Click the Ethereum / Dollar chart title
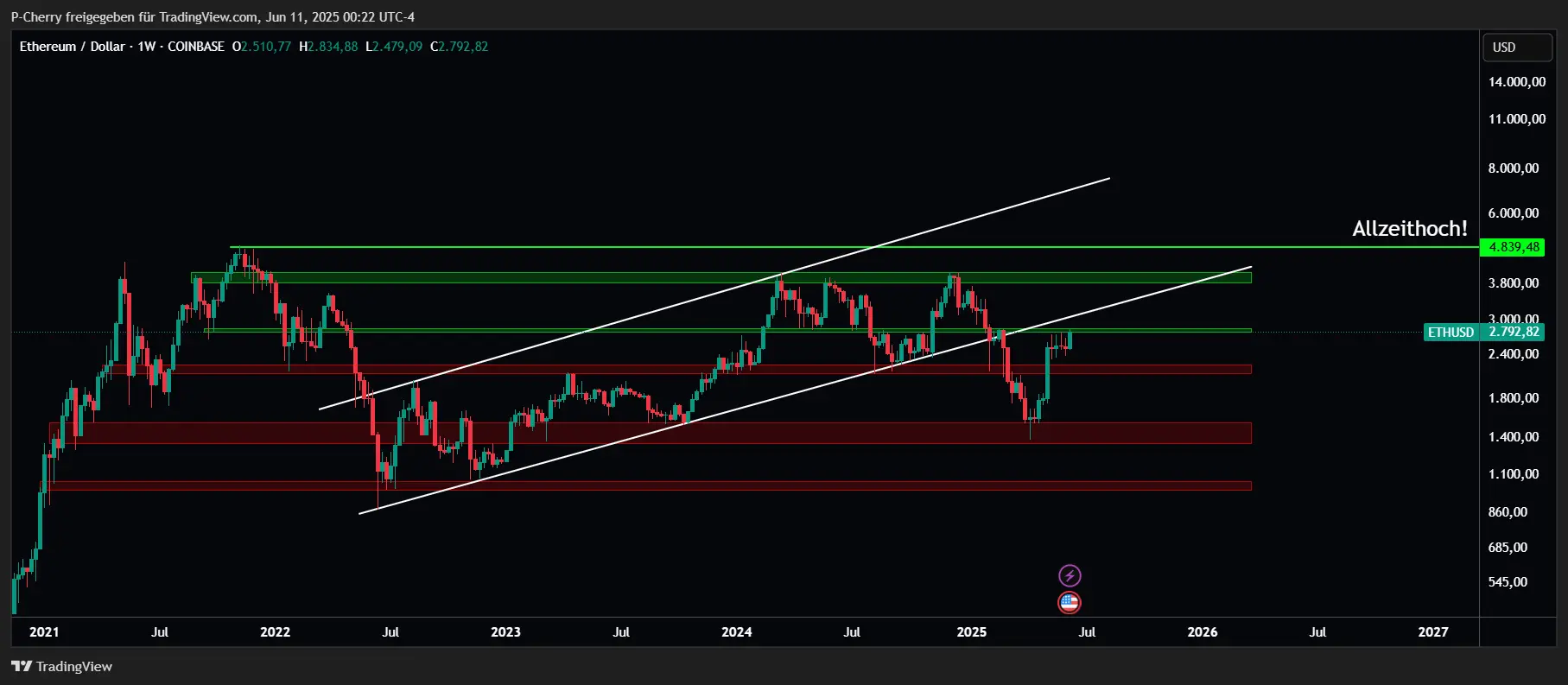The image size is (1568, 685). click(73, 47)
